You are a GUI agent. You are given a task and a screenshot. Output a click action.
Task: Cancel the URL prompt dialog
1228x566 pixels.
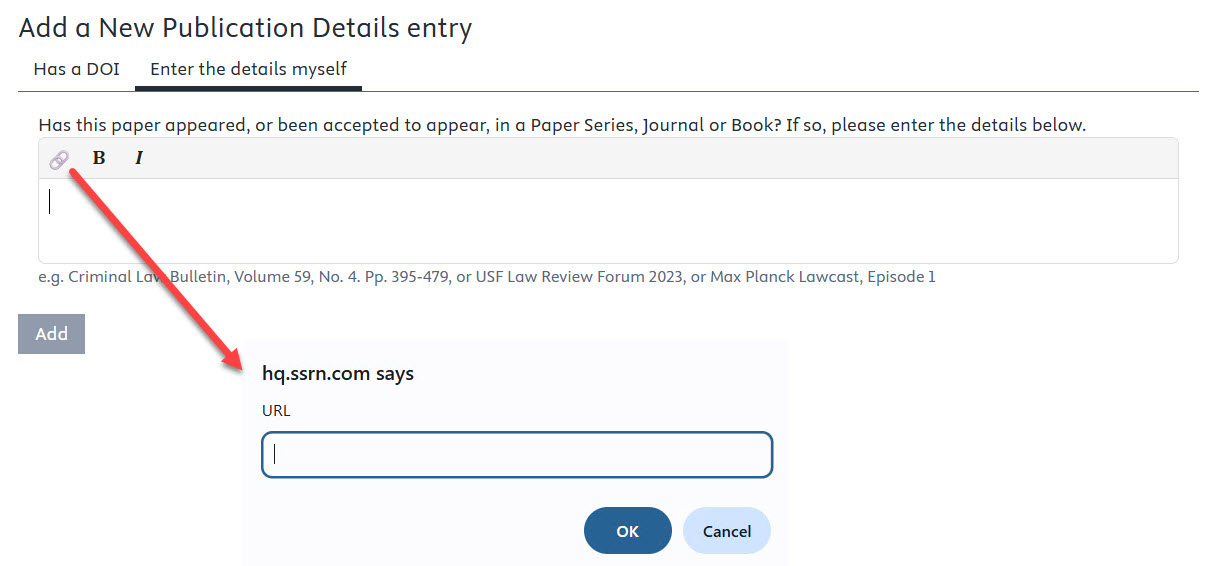727,531
